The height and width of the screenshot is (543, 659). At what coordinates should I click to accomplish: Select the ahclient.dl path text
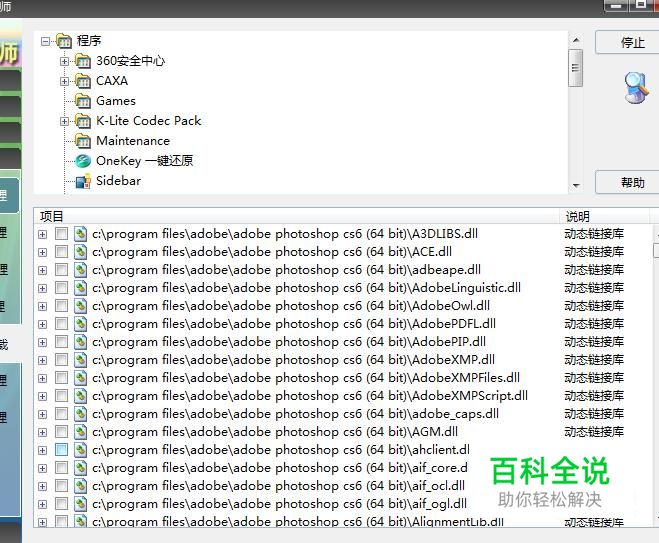click(281, 450)
